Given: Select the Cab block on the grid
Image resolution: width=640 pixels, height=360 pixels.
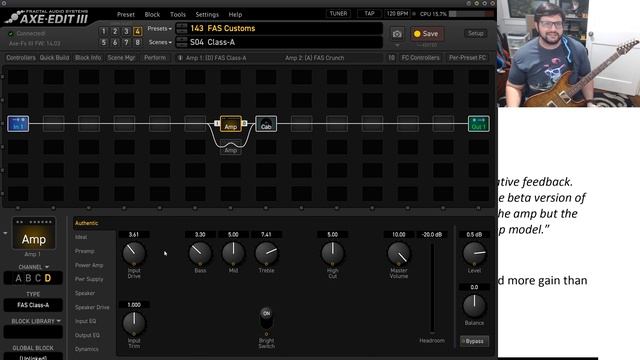Looking at the screenshot, I should coord(266,124).
